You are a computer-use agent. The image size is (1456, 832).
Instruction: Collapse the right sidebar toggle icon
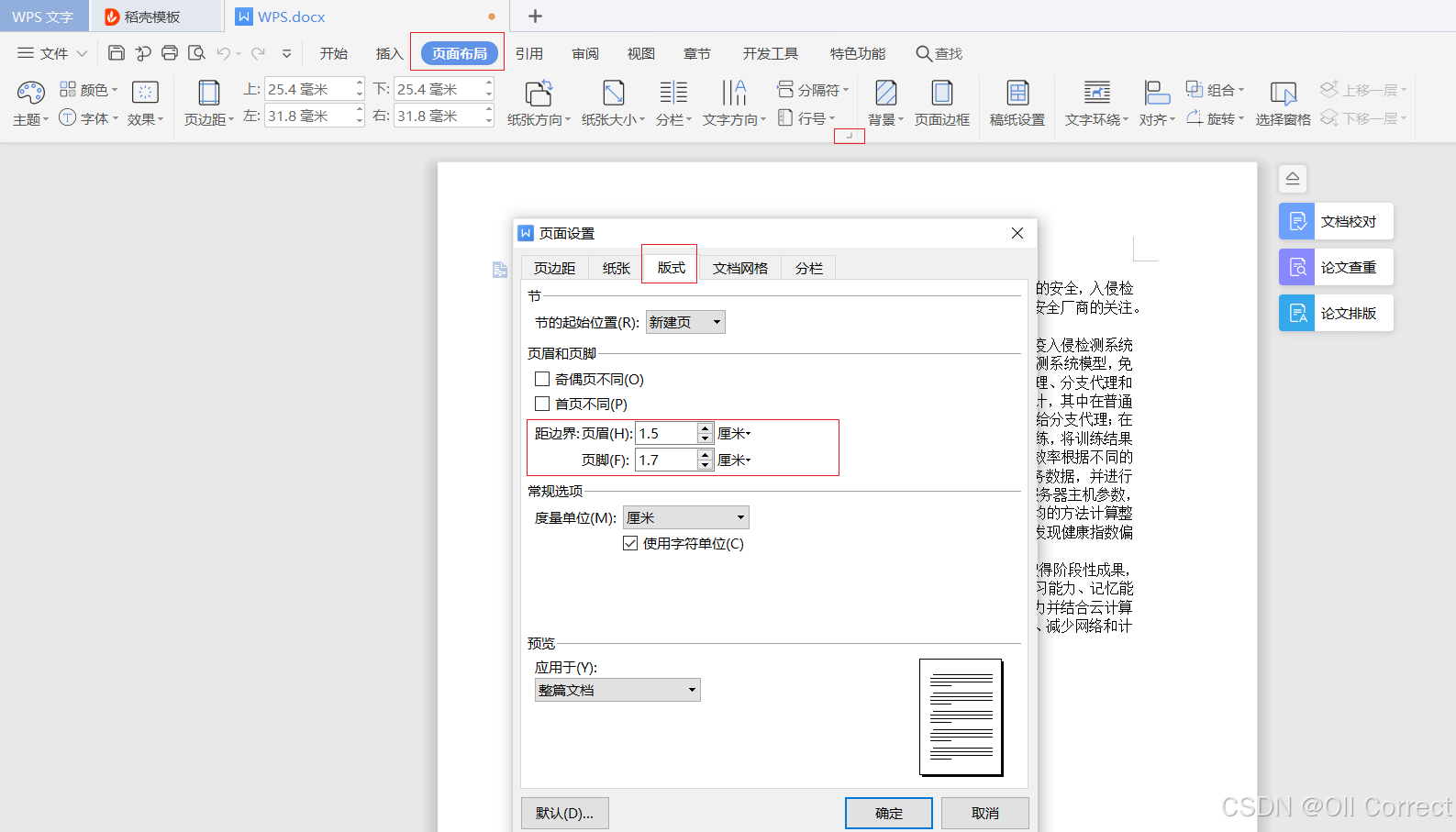click(1292, 178)
